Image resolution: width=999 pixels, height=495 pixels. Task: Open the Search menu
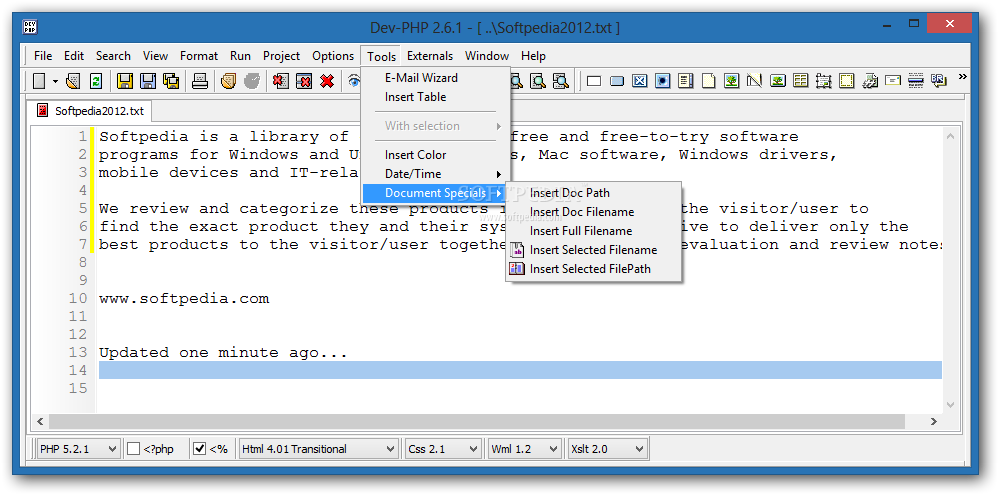point(113,56)
